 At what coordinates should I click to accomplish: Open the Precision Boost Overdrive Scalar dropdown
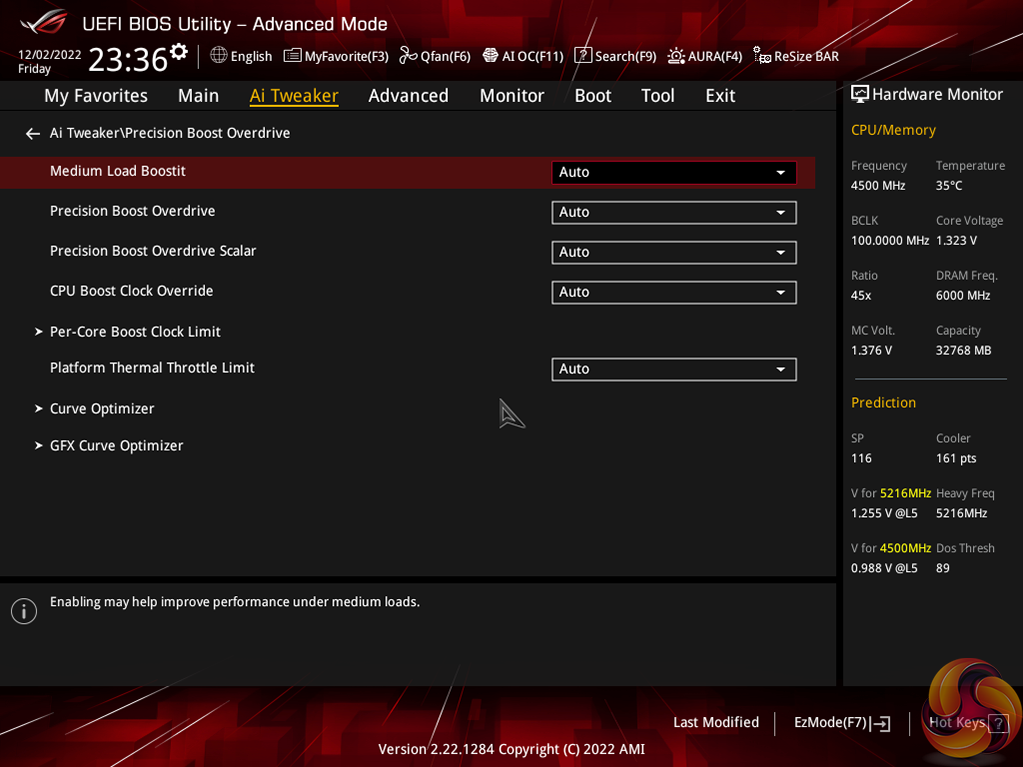pos(673,252)
